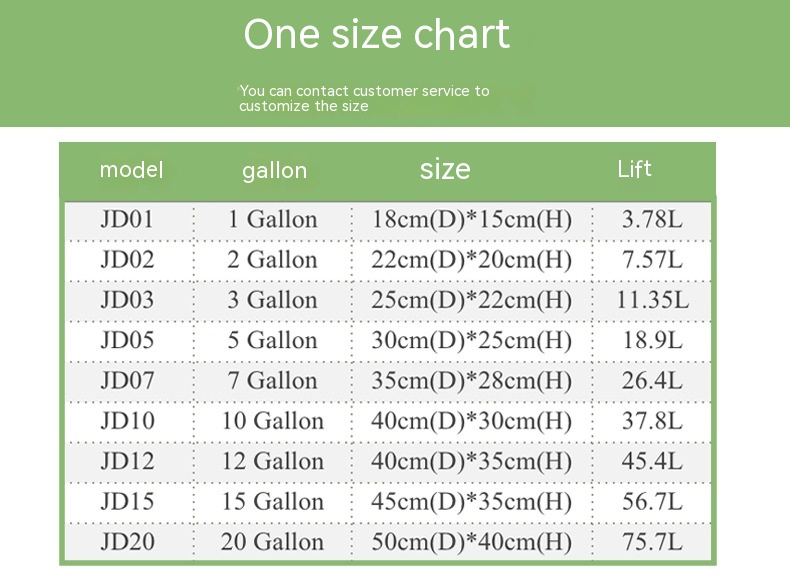
Task: Click the 'size' column header
Action: [x=445, y=169]
